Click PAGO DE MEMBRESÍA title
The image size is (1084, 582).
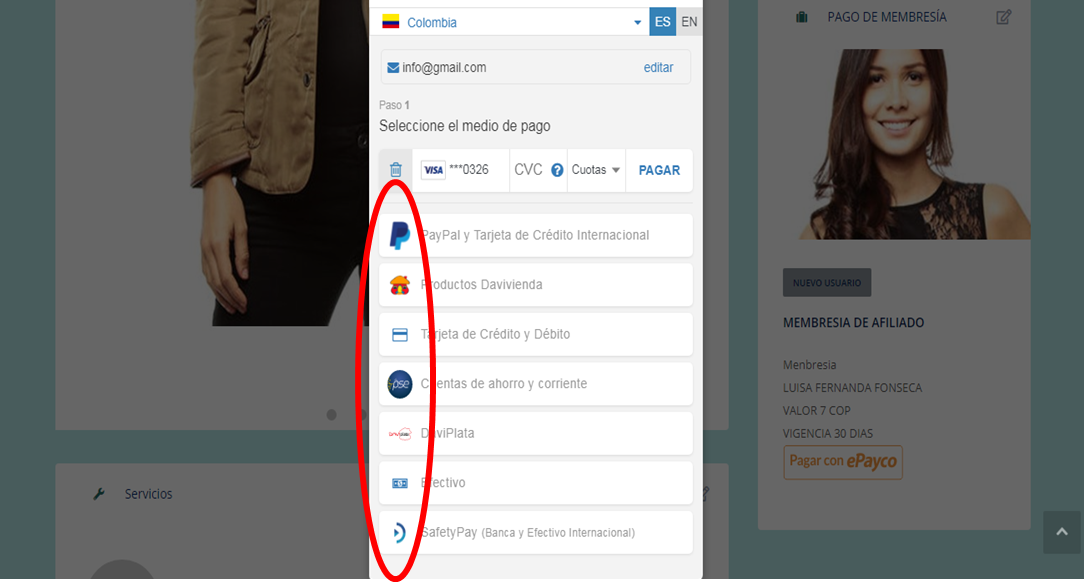[x=887, y=17]
